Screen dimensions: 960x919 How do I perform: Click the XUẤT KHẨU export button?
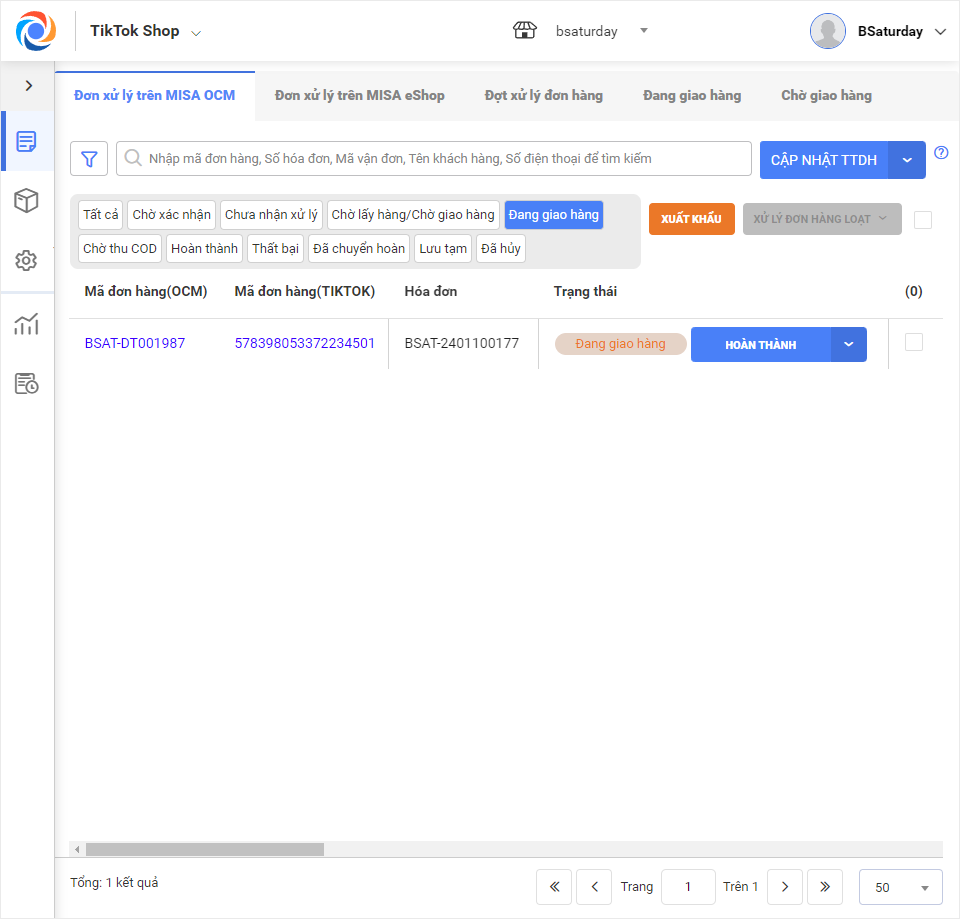coord(691,219)
